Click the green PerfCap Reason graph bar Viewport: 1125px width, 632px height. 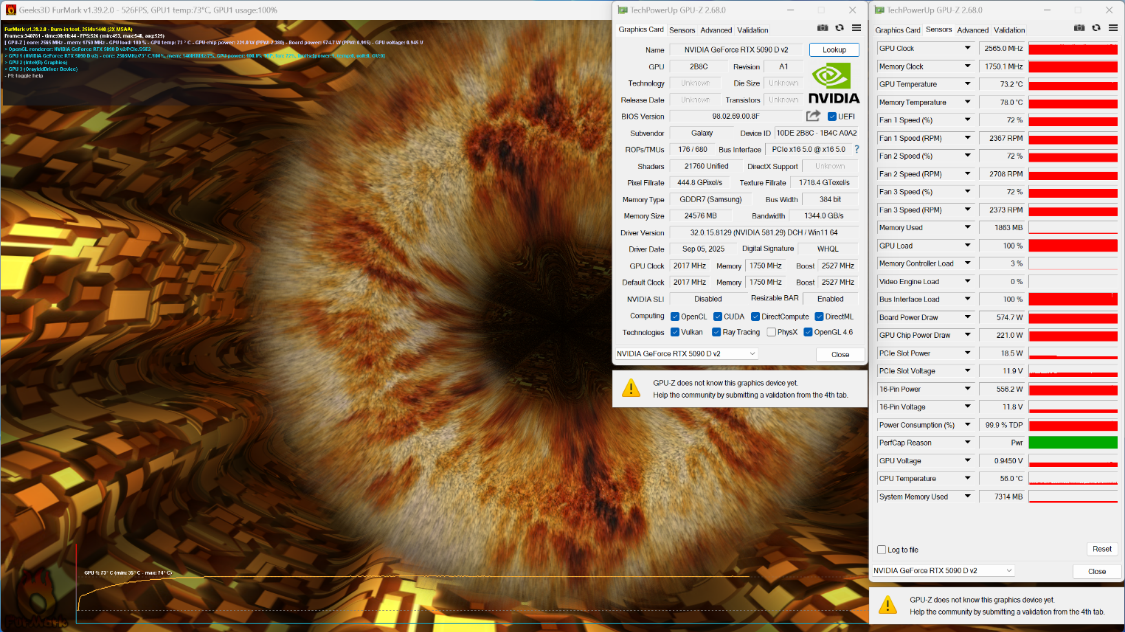coord(1073,443)
